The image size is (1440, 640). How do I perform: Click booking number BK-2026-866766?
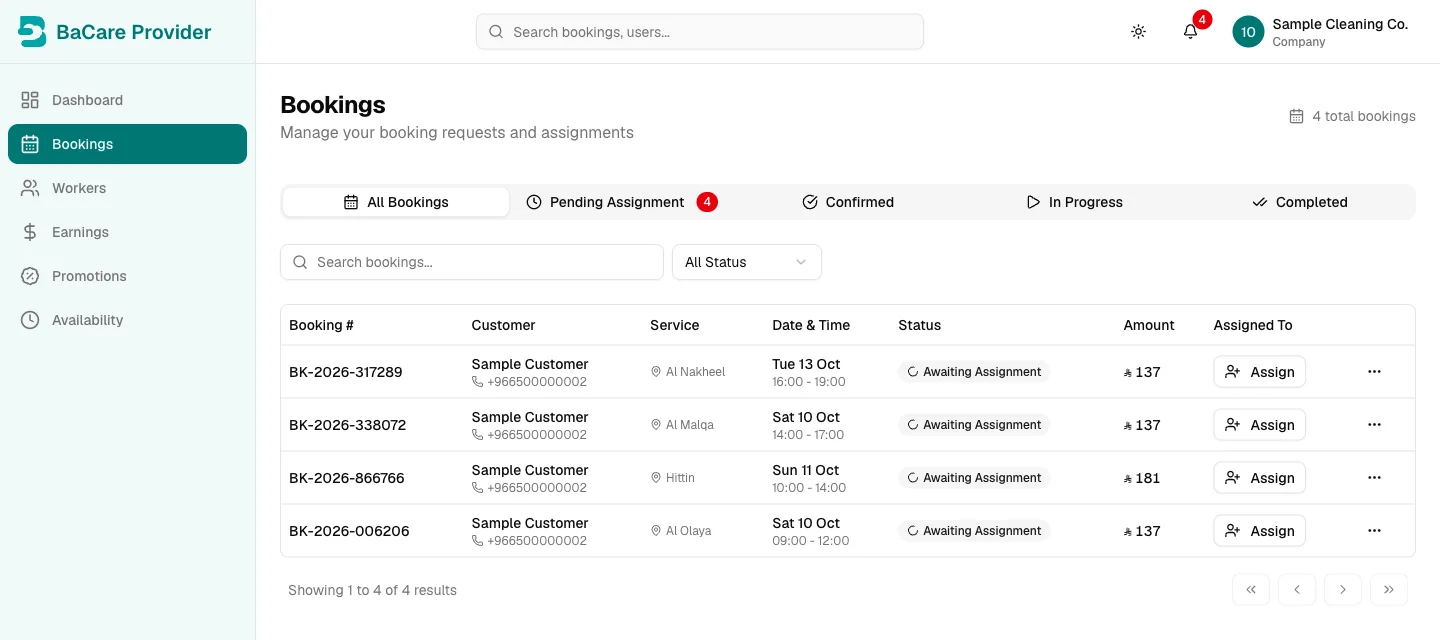pyautogui.click(x=347, y=478)
